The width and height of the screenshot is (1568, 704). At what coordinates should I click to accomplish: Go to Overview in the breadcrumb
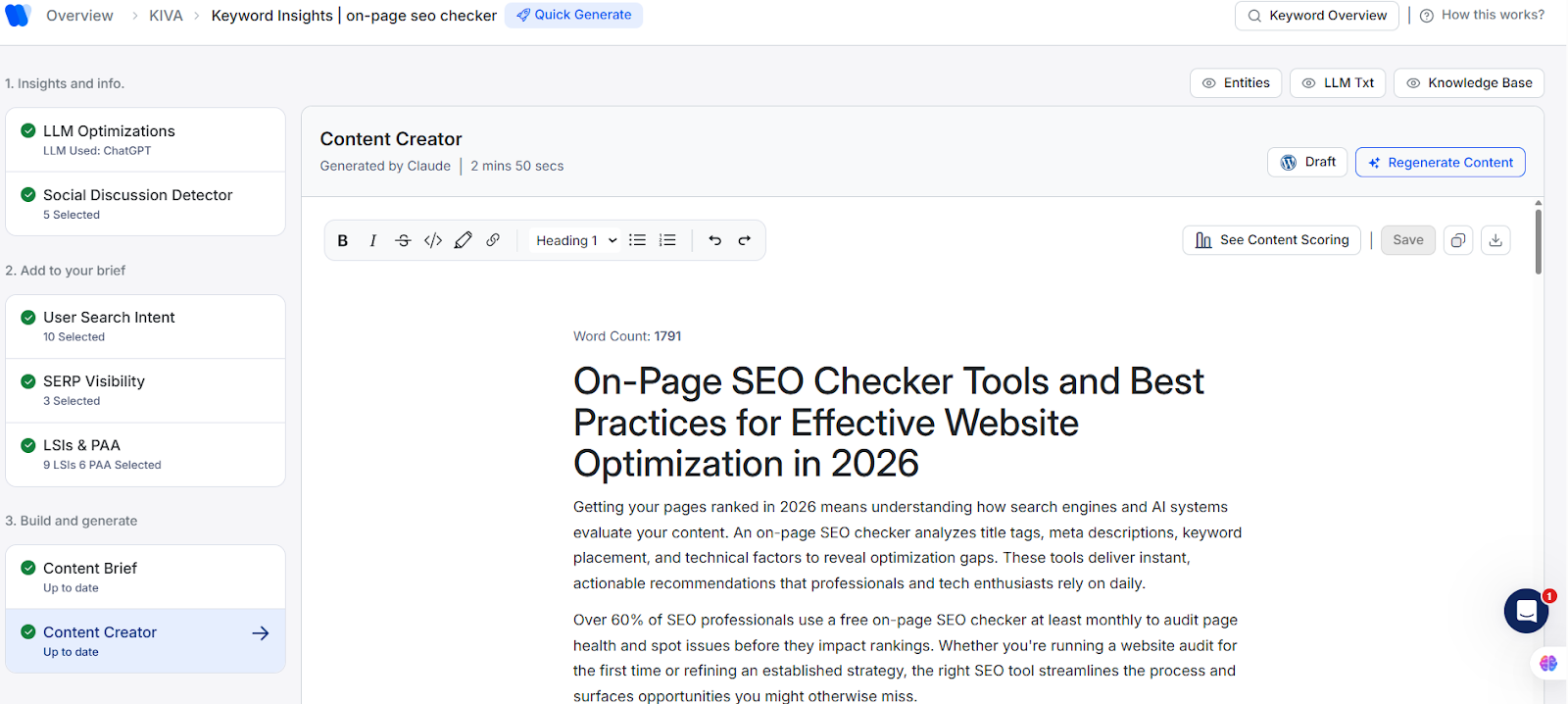click(79, 16)
